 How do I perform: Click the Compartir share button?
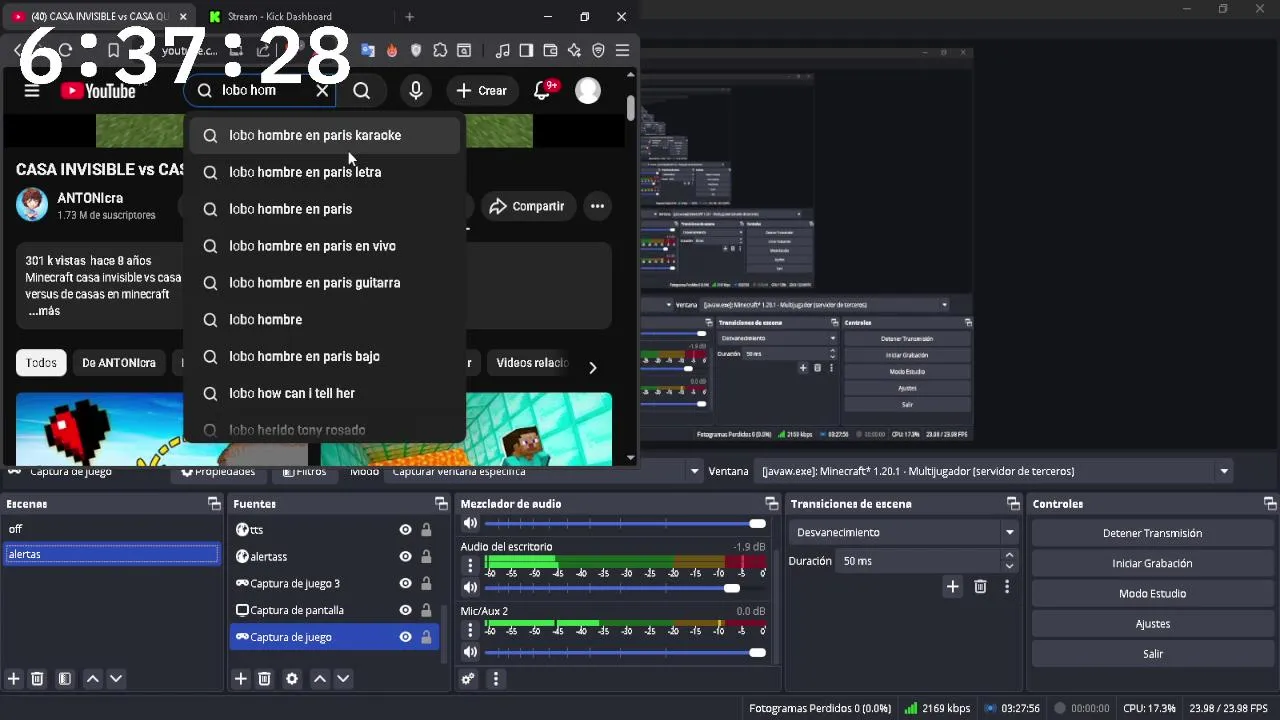point(527,206)
